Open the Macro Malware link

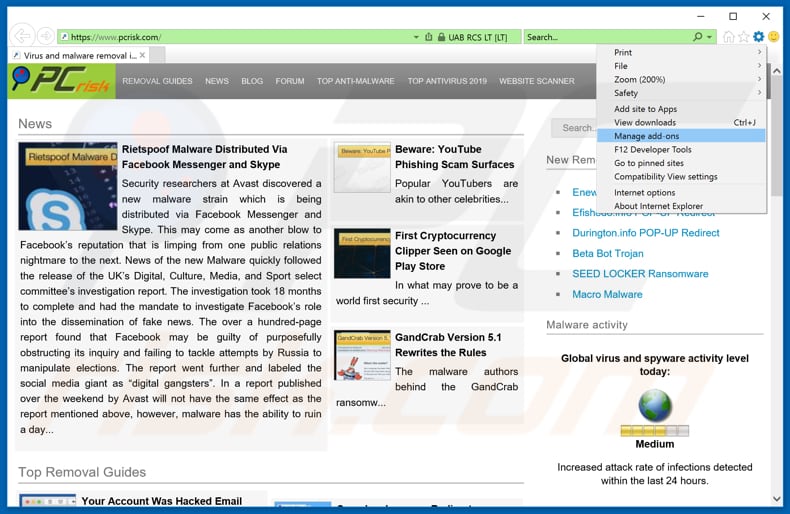pos(607,294)
